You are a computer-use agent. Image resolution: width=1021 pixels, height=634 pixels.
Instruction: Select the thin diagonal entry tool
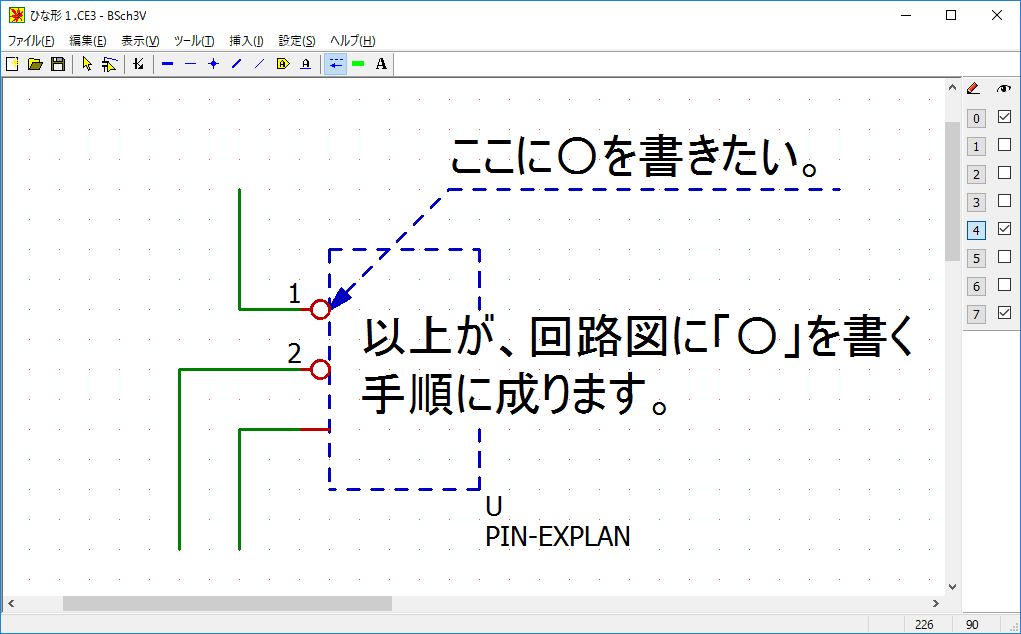pos(259,64)
